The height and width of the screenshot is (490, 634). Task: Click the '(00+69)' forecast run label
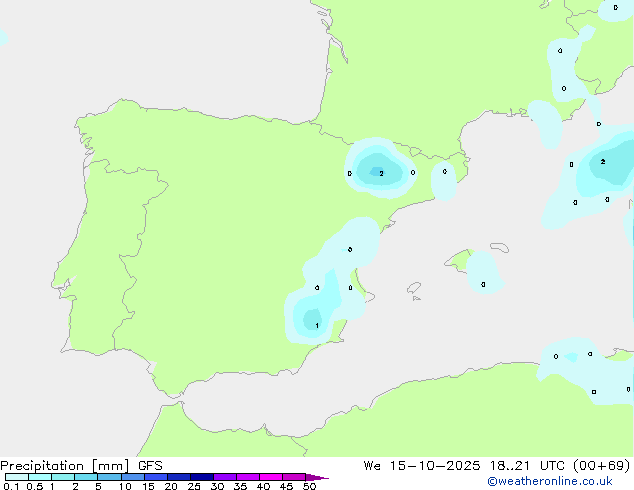pos(602,466)
